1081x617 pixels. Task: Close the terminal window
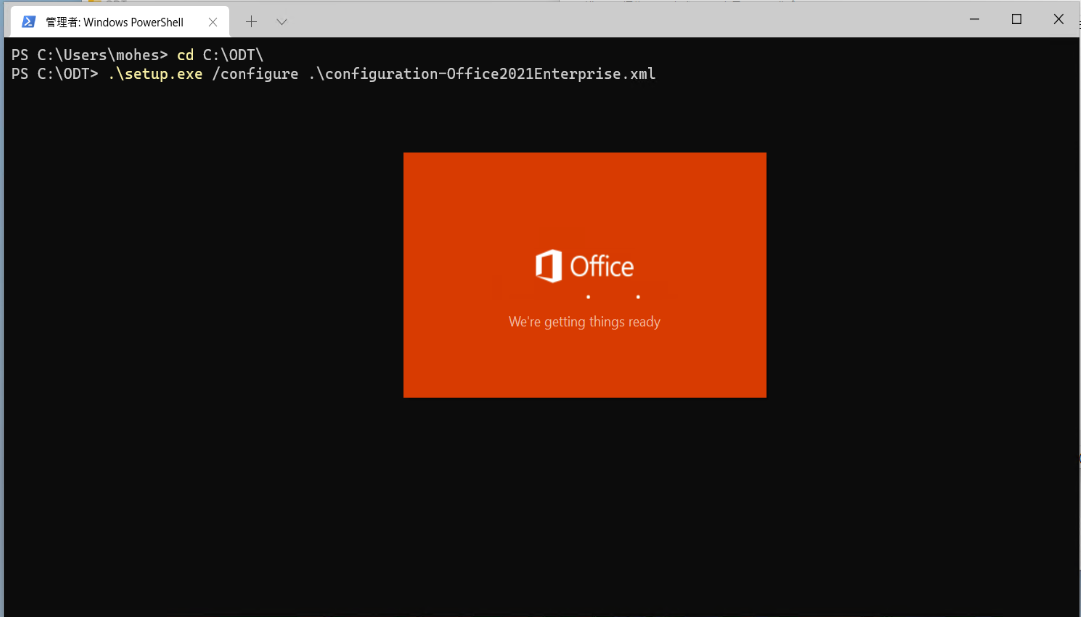click(1058, 19)
